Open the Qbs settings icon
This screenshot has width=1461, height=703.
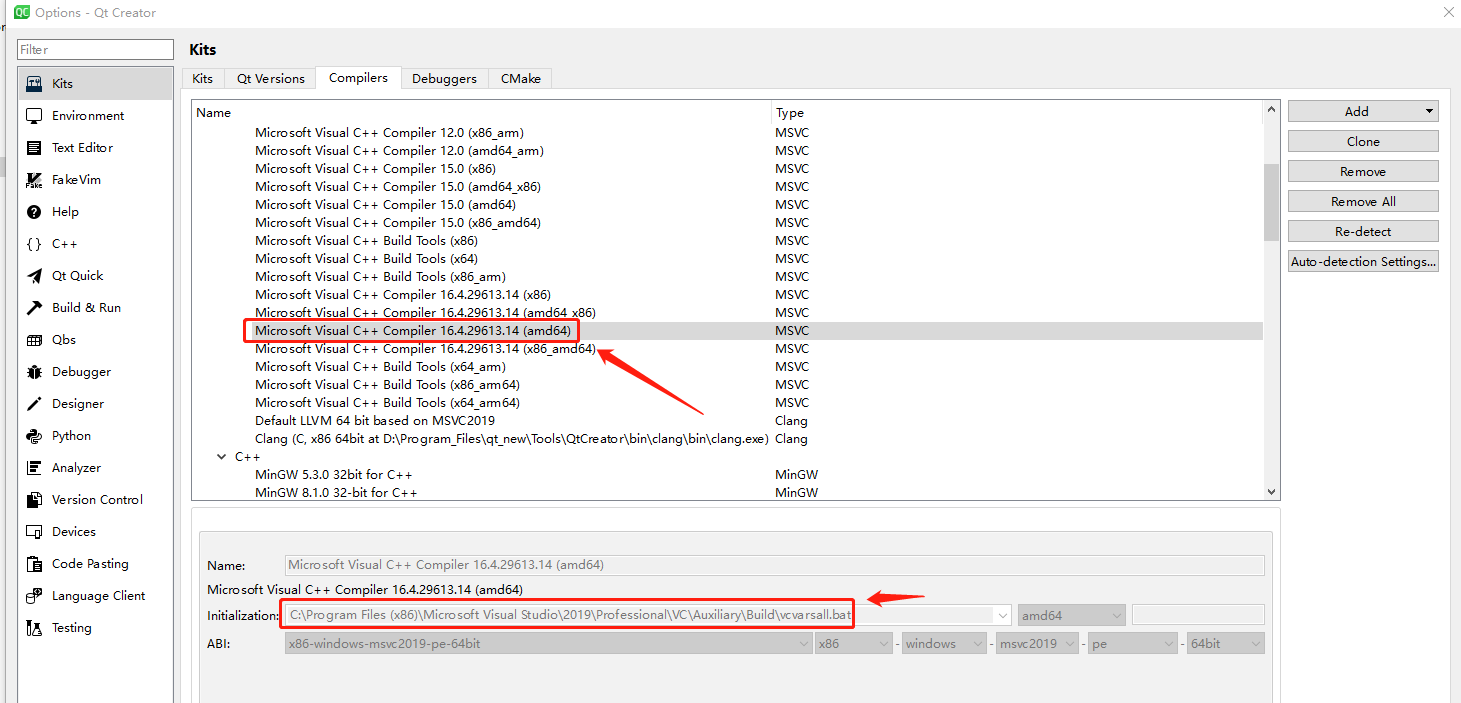tap(34, 340)
